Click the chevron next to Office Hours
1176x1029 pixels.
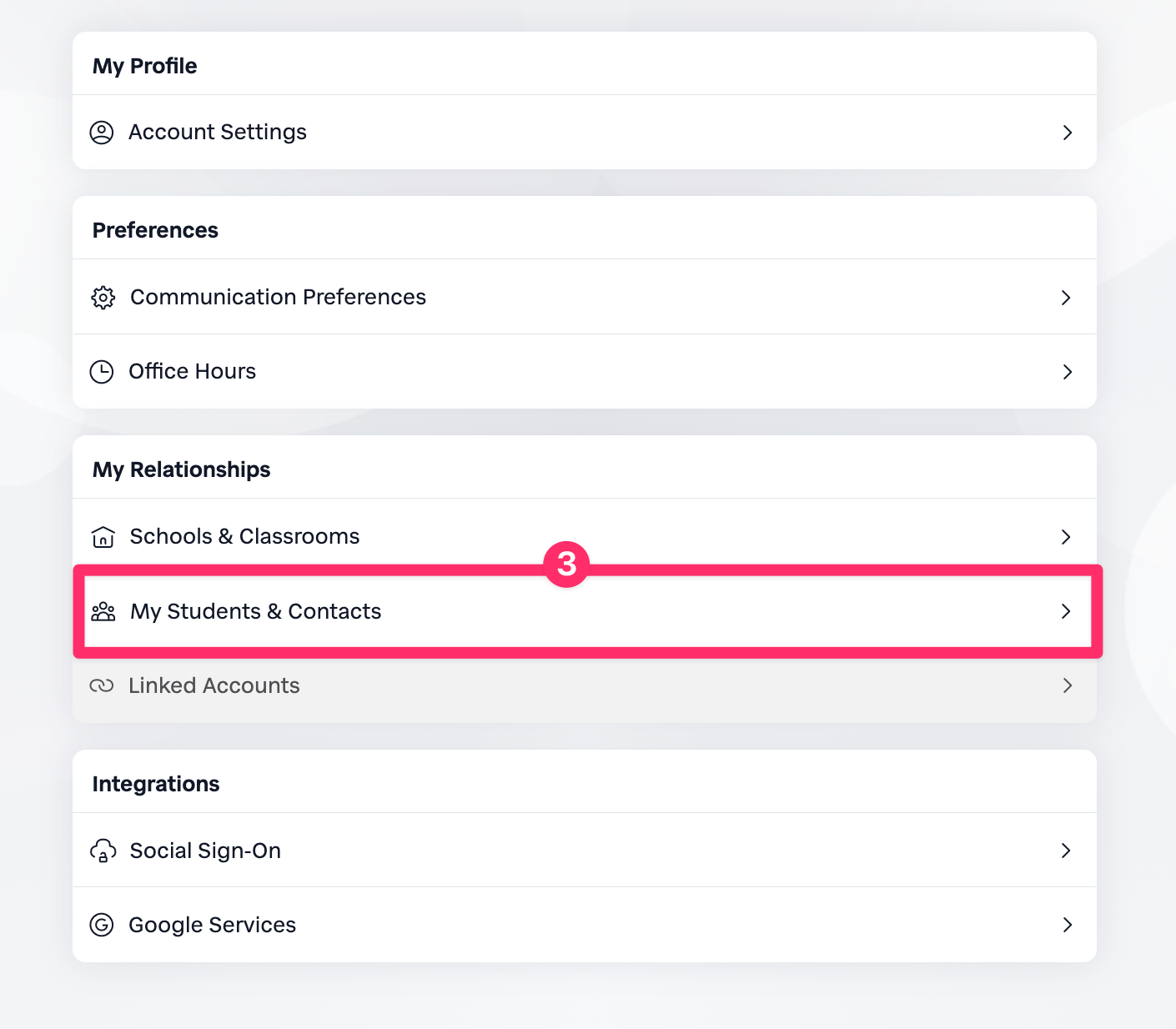[x=1067, y=372]
